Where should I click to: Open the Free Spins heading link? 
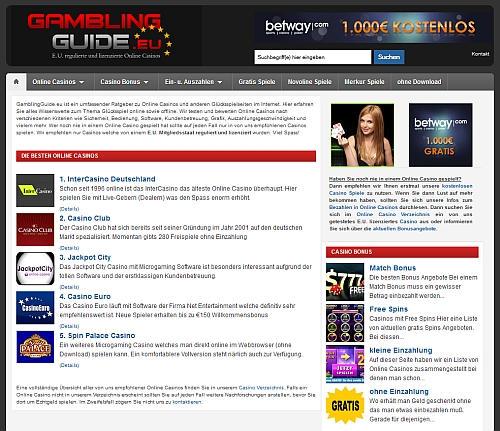[x=389, y=309]
